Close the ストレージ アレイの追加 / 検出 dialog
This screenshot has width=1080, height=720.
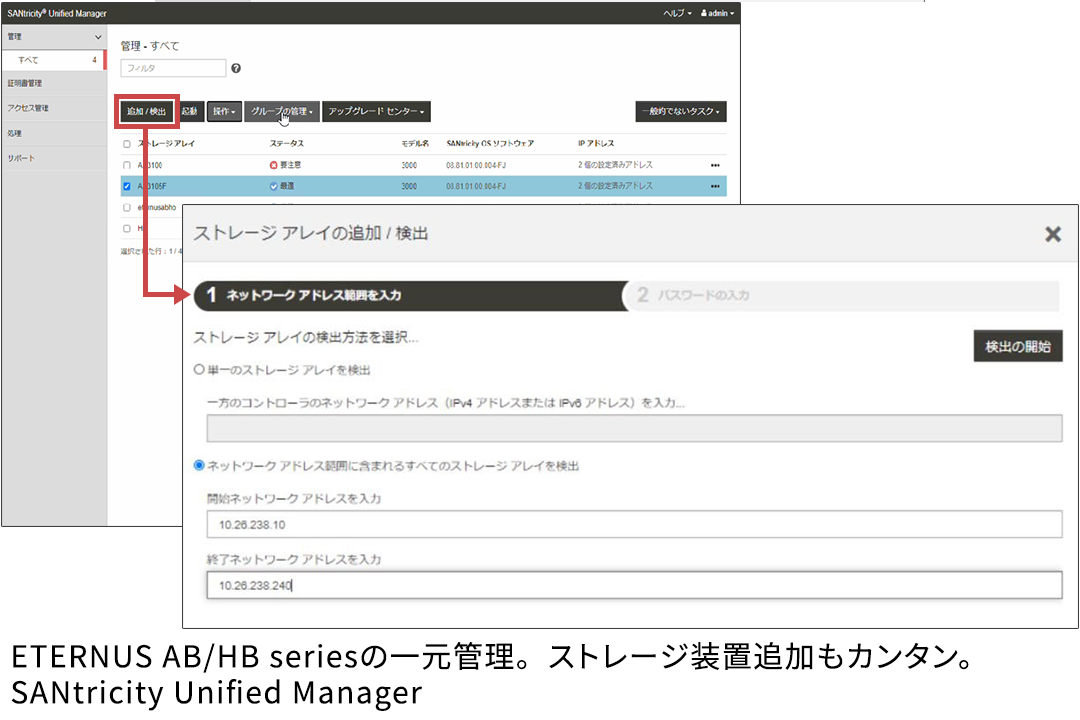click(x=1052, y=234)
